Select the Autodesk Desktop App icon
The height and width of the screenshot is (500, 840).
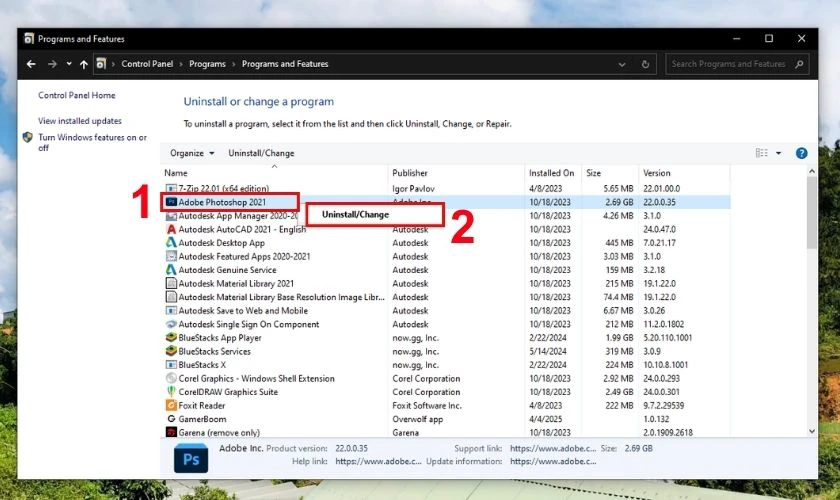point(171,243)
